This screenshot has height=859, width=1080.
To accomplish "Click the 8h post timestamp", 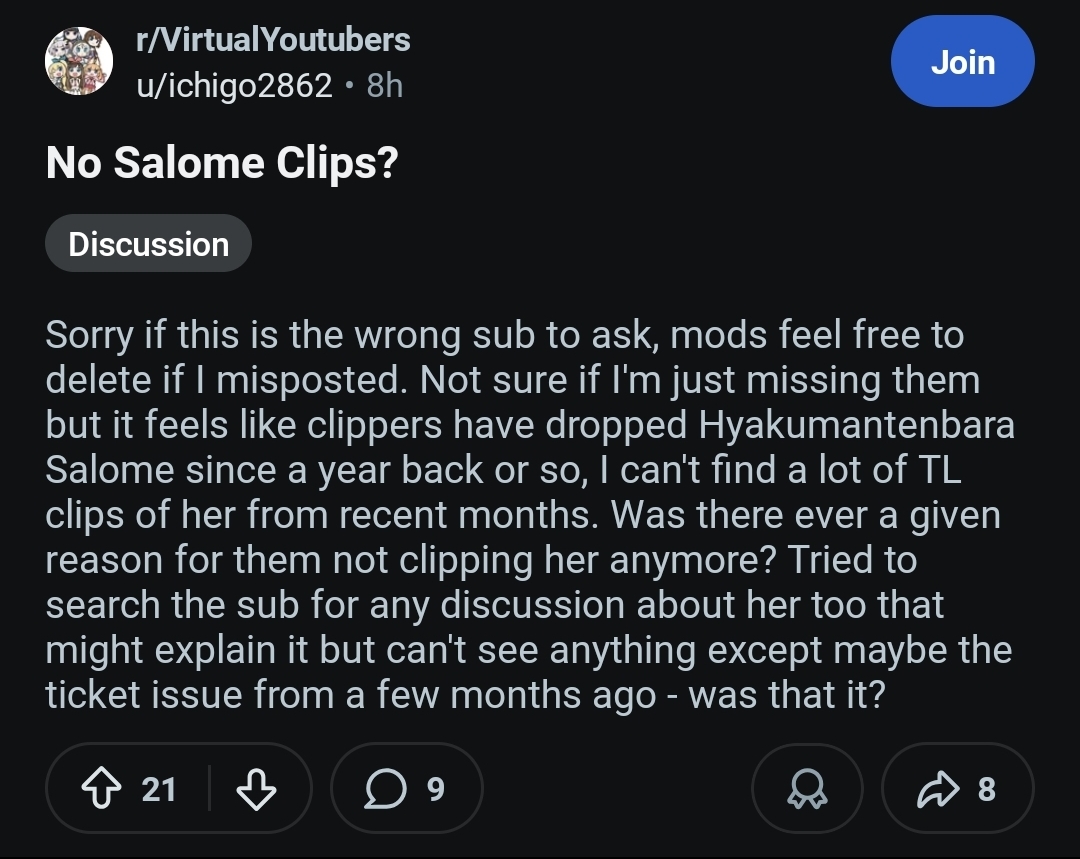I will (385, 86).
